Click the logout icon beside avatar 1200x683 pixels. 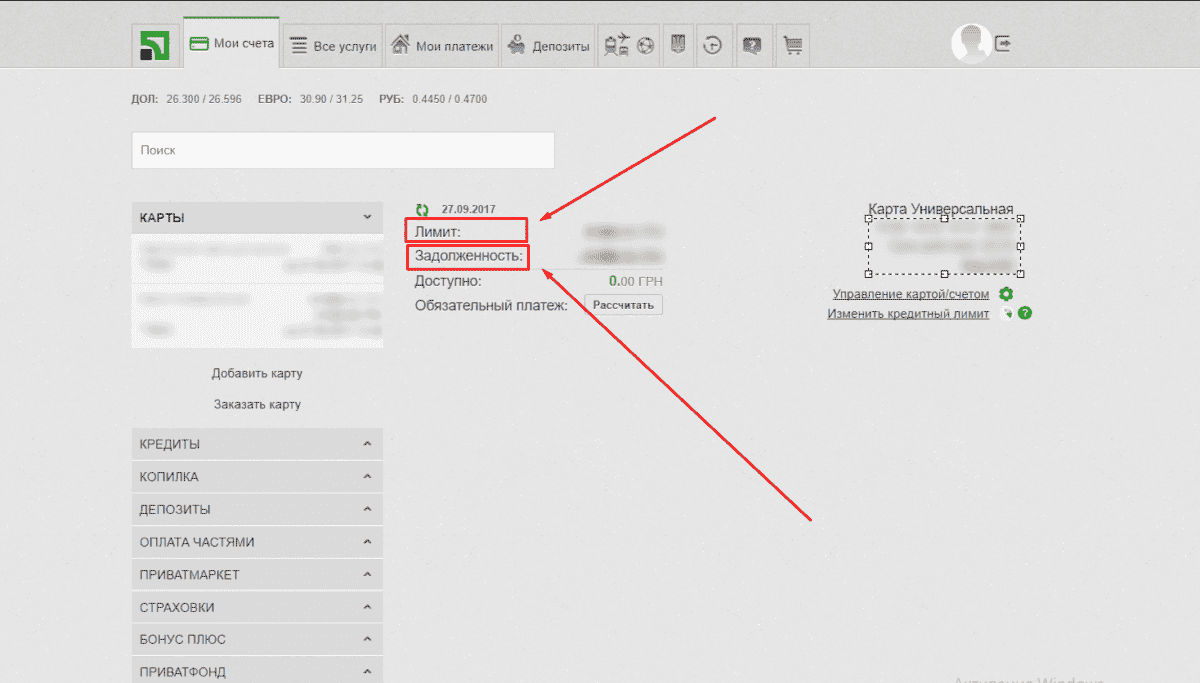coord(1002,44)
